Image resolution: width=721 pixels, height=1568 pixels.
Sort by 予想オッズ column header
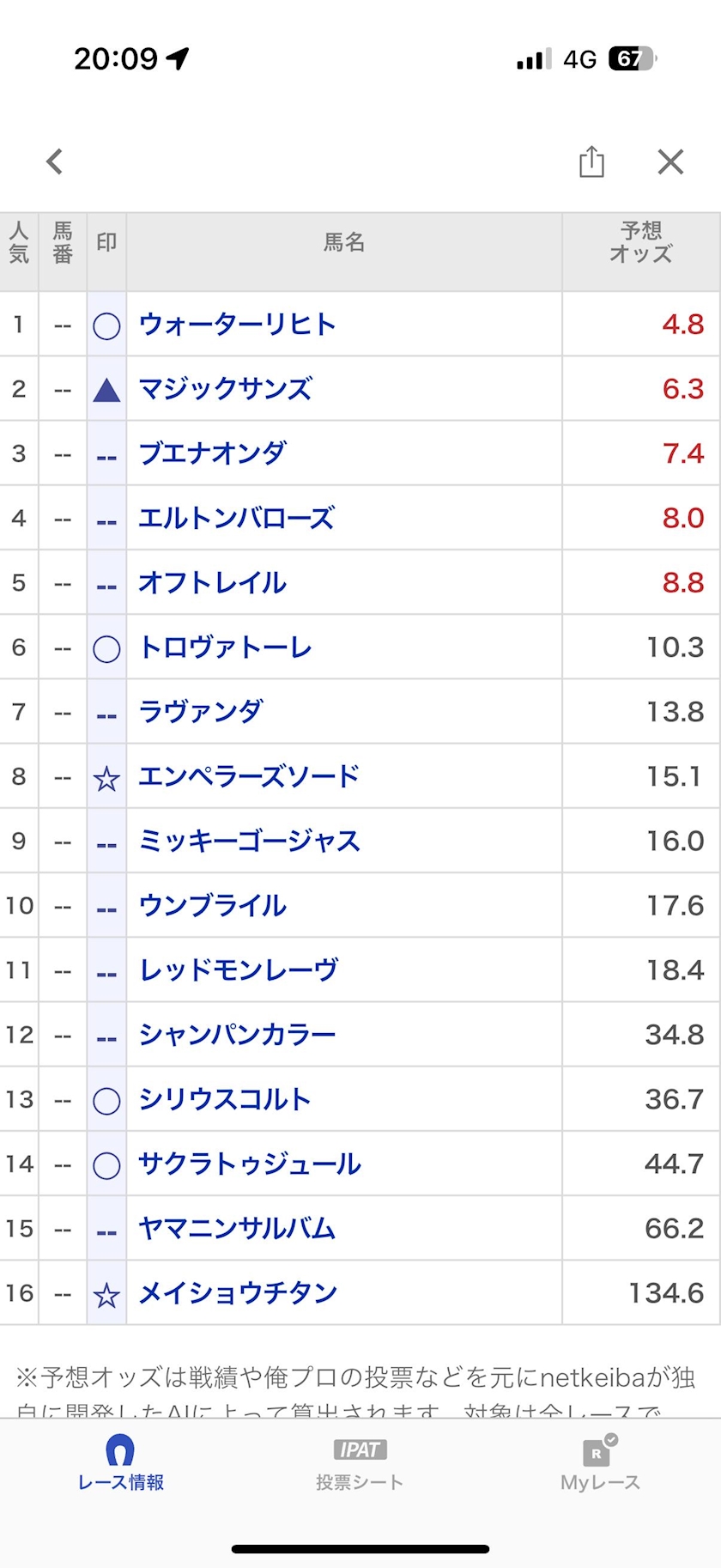click(x=640, y=243)
